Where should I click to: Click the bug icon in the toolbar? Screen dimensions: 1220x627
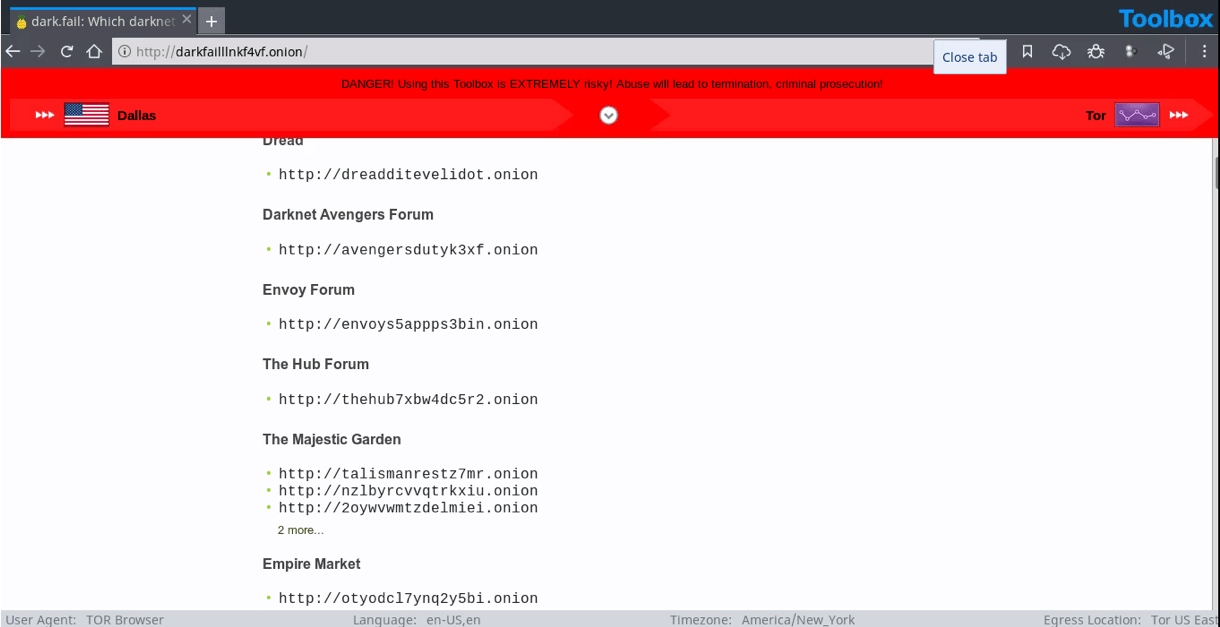[1096, 51]
